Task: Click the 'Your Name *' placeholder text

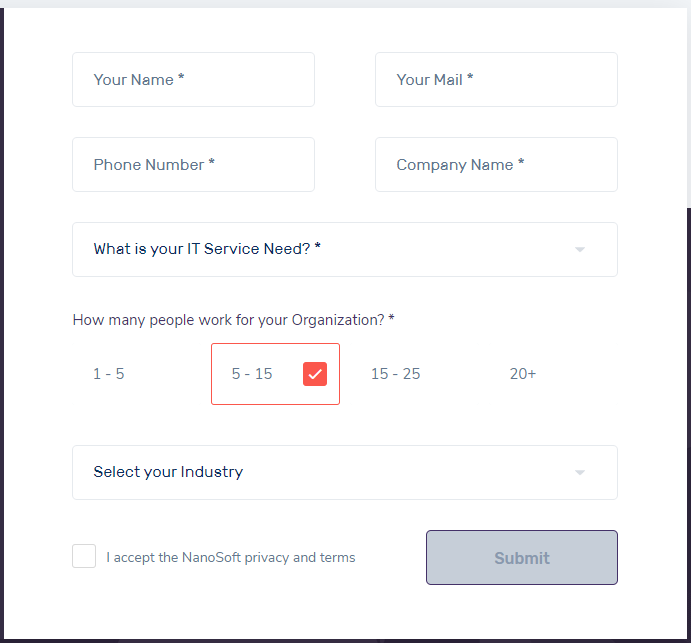Action: click(139, 80)
